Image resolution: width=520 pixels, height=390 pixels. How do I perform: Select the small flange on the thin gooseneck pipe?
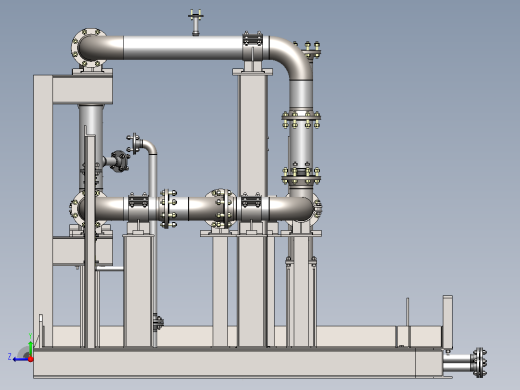[x=134, y=144]
